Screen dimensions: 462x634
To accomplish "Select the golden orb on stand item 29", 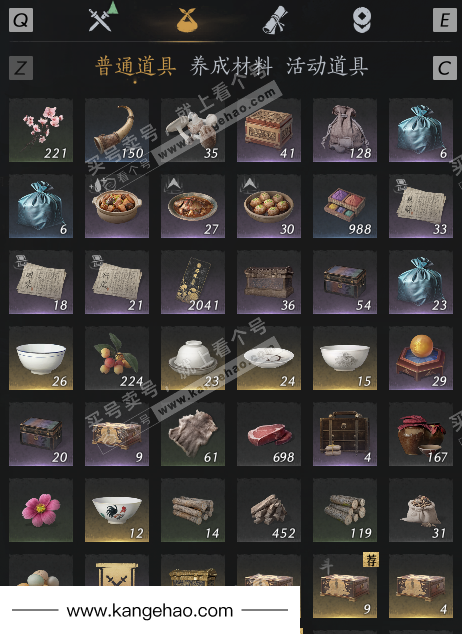I will pos(421,358).
